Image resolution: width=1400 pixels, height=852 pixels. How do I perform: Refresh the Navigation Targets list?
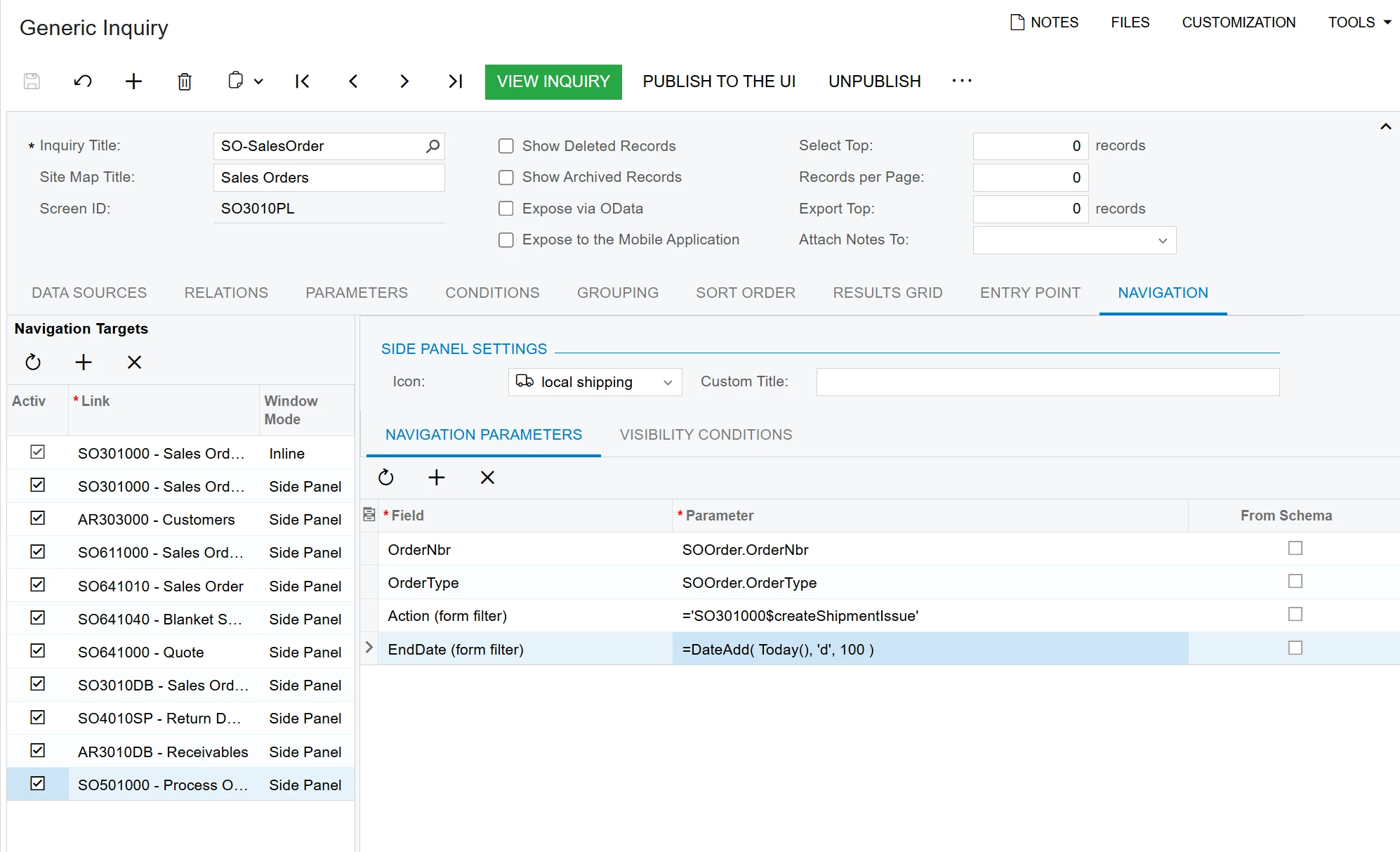point(33,362)
